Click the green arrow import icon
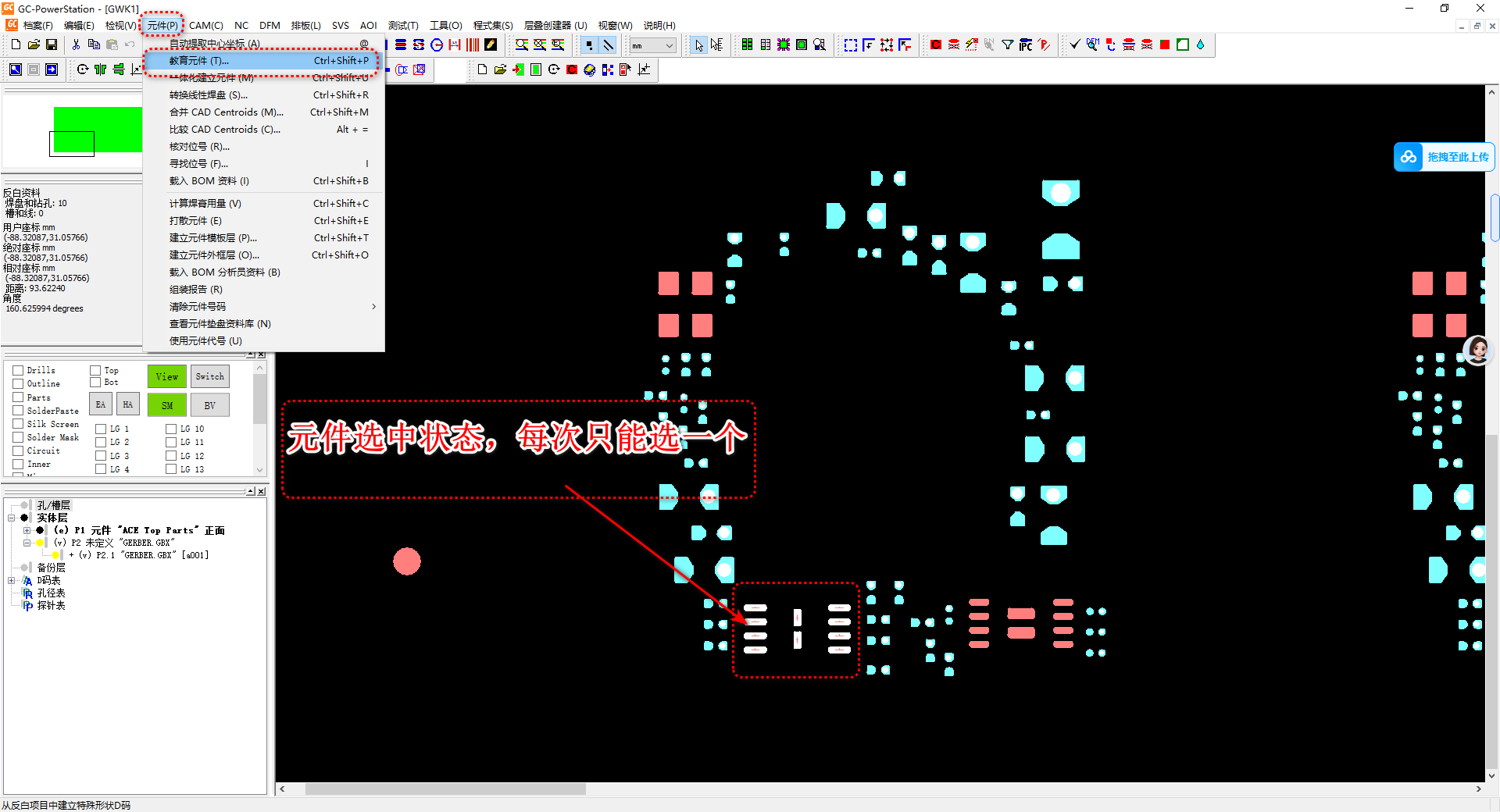This screenshot has height=812, width=1500. tap(518, 69)
